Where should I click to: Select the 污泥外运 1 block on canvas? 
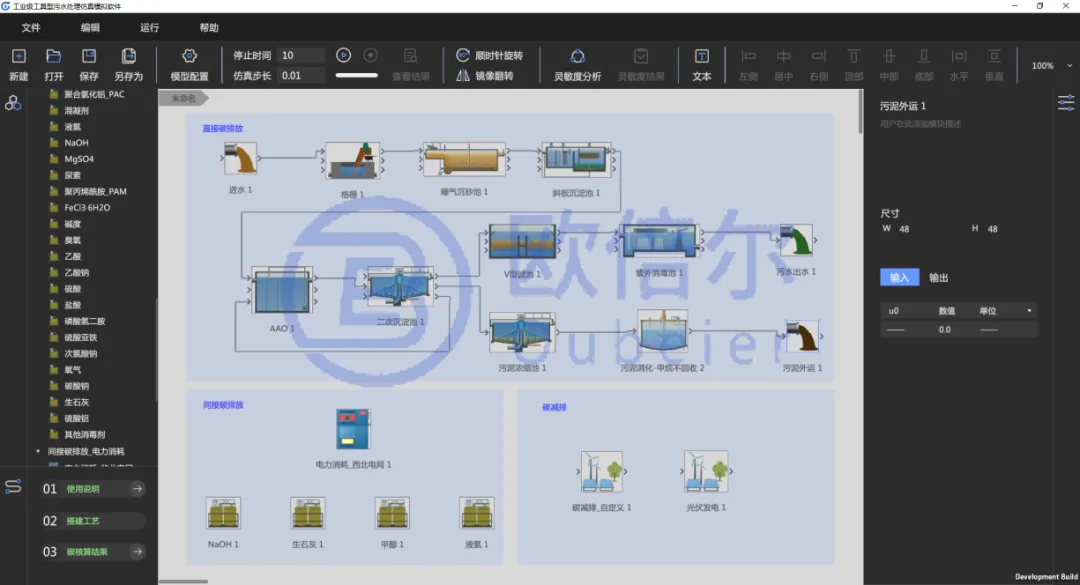[x=802, y=336]
